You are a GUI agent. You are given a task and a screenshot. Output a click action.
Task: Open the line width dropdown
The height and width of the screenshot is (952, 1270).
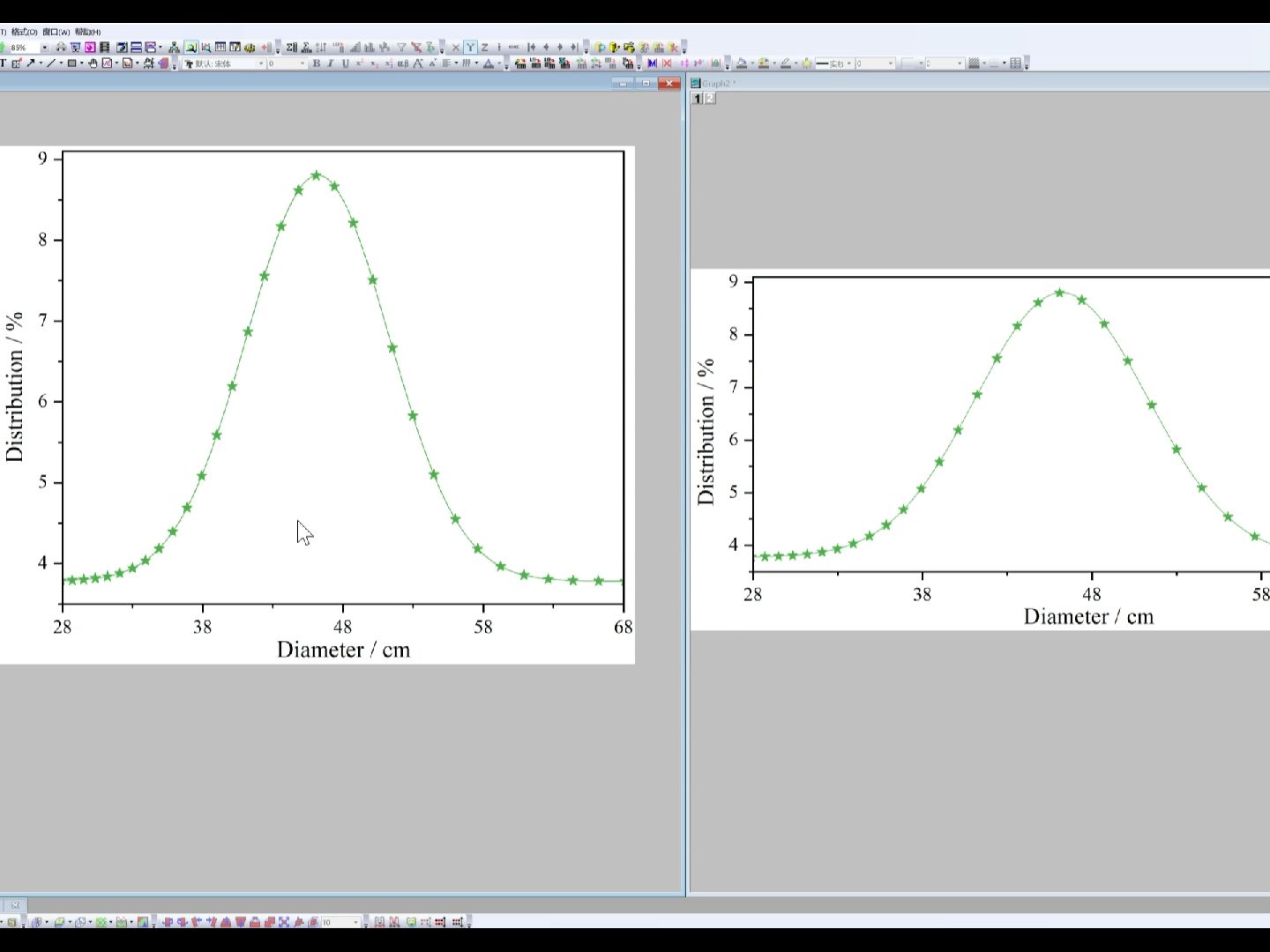tap(891, 63)
